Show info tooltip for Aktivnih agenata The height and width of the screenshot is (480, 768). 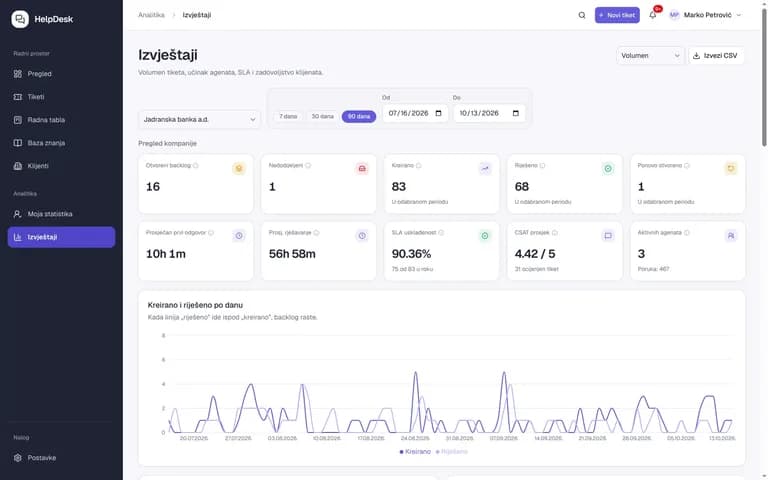687,233
